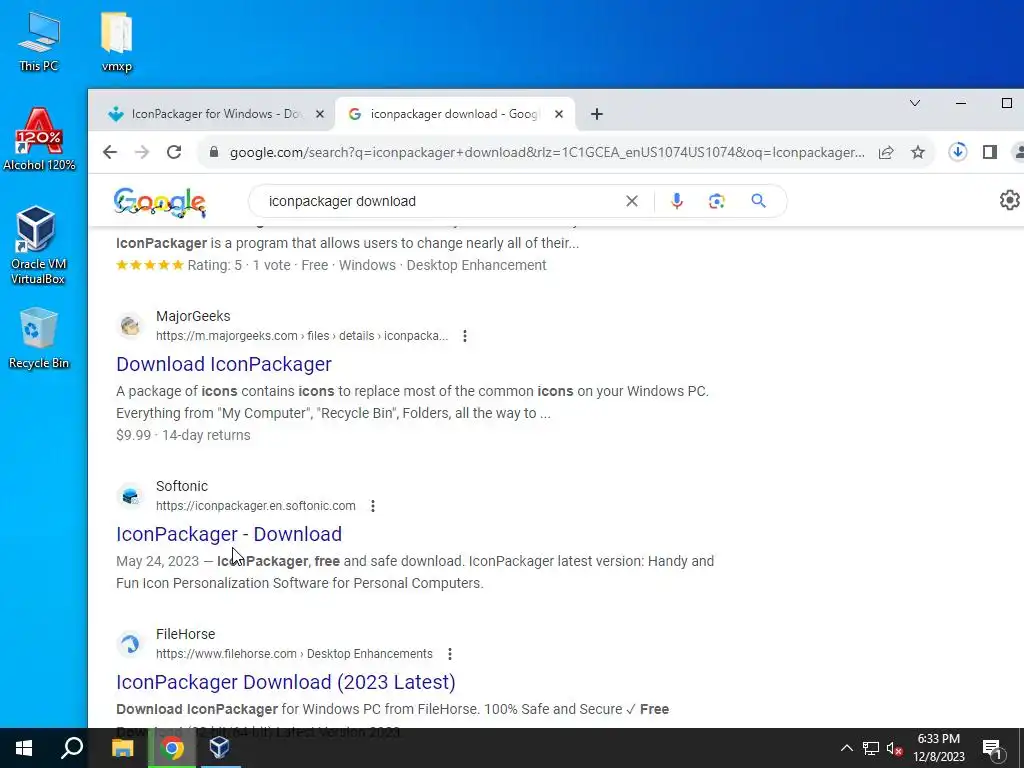Submit search with magnifier icon
The height and width of the screenshot is (768, 1024).
point(758,200)
